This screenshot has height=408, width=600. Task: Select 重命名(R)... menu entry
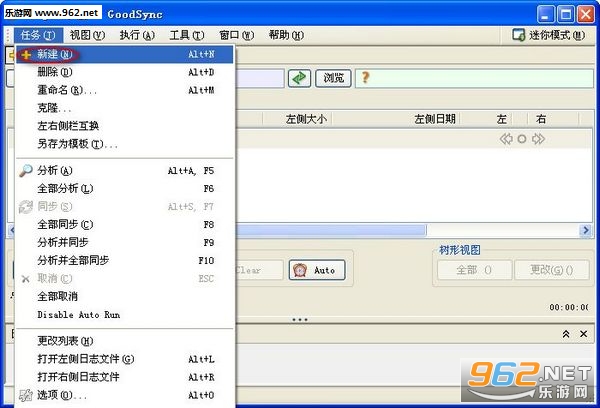[x=125, y=90]
